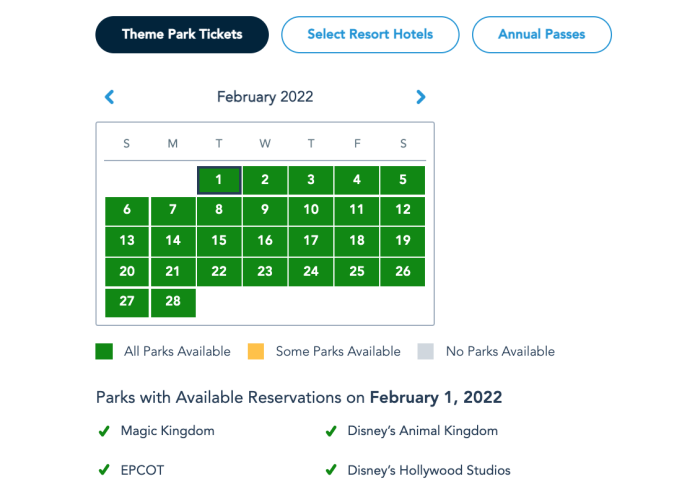This screenshot has height=502, width=700.
Task: Select February 5 on the calendar
Action: (403, 180)
